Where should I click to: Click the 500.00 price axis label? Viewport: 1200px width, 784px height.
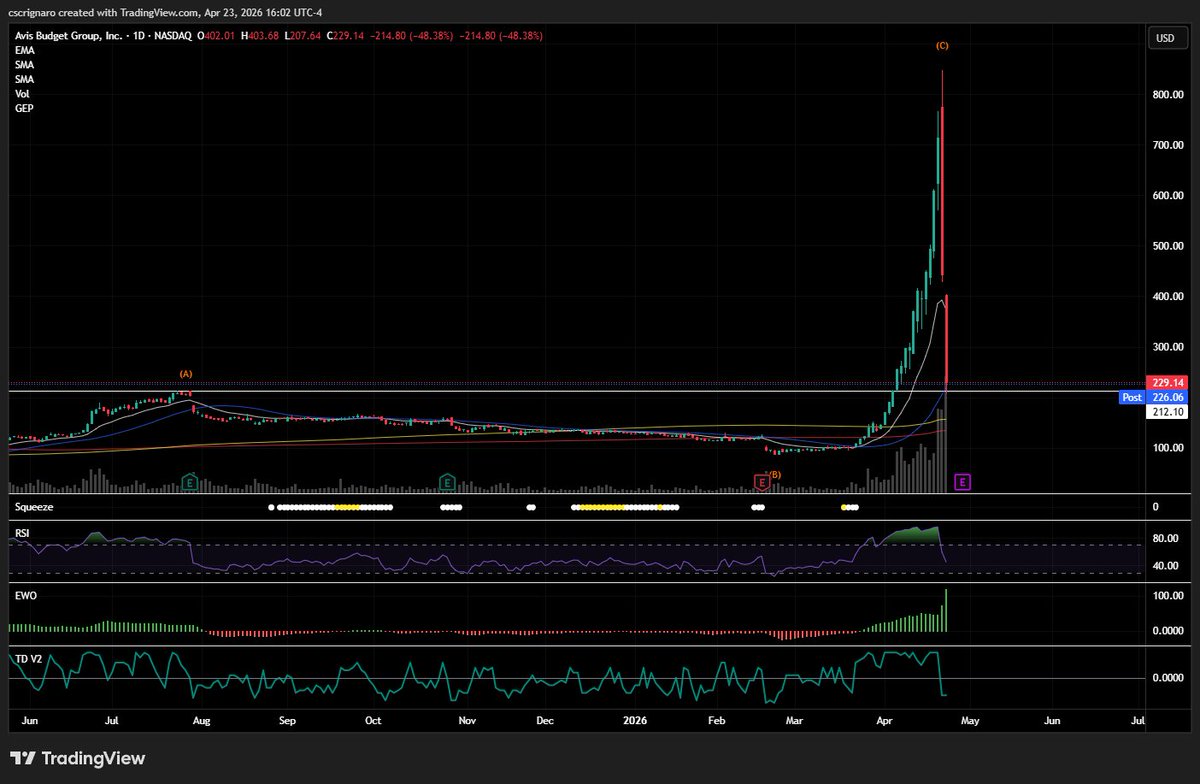1168,246
